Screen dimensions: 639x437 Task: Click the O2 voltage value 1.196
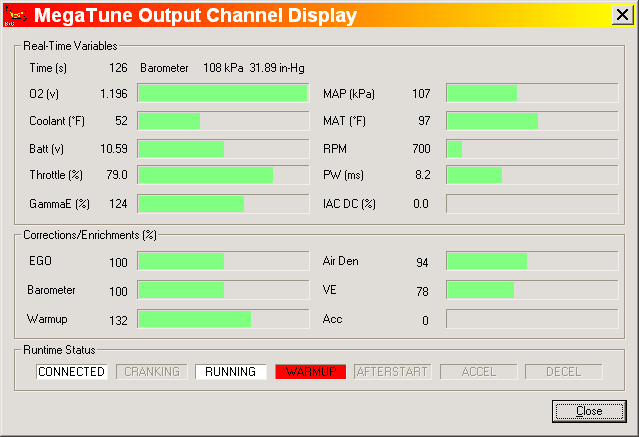(114, 94)
